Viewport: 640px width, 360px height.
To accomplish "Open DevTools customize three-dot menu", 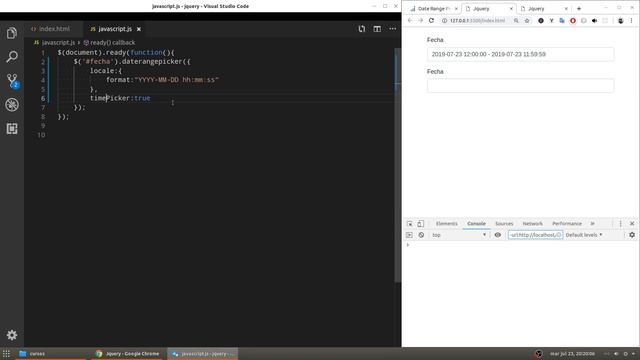I will coord(620,224).
